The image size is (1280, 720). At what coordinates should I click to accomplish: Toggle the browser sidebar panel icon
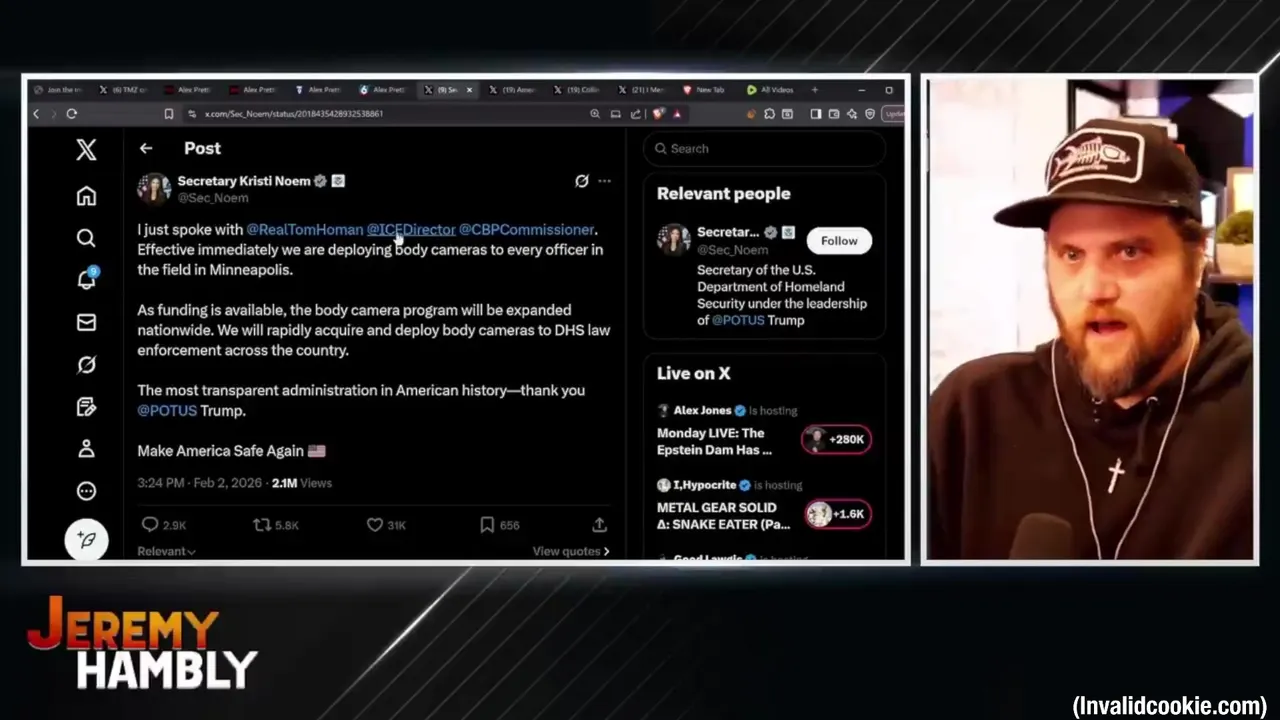pyautogui.click(x=816, y=114)
